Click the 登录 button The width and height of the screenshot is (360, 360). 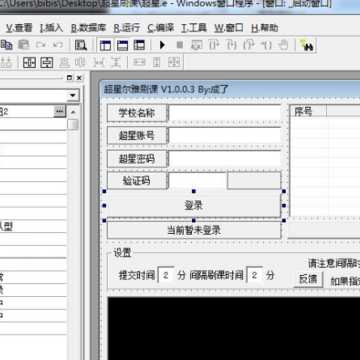click(x=194, y=206)
